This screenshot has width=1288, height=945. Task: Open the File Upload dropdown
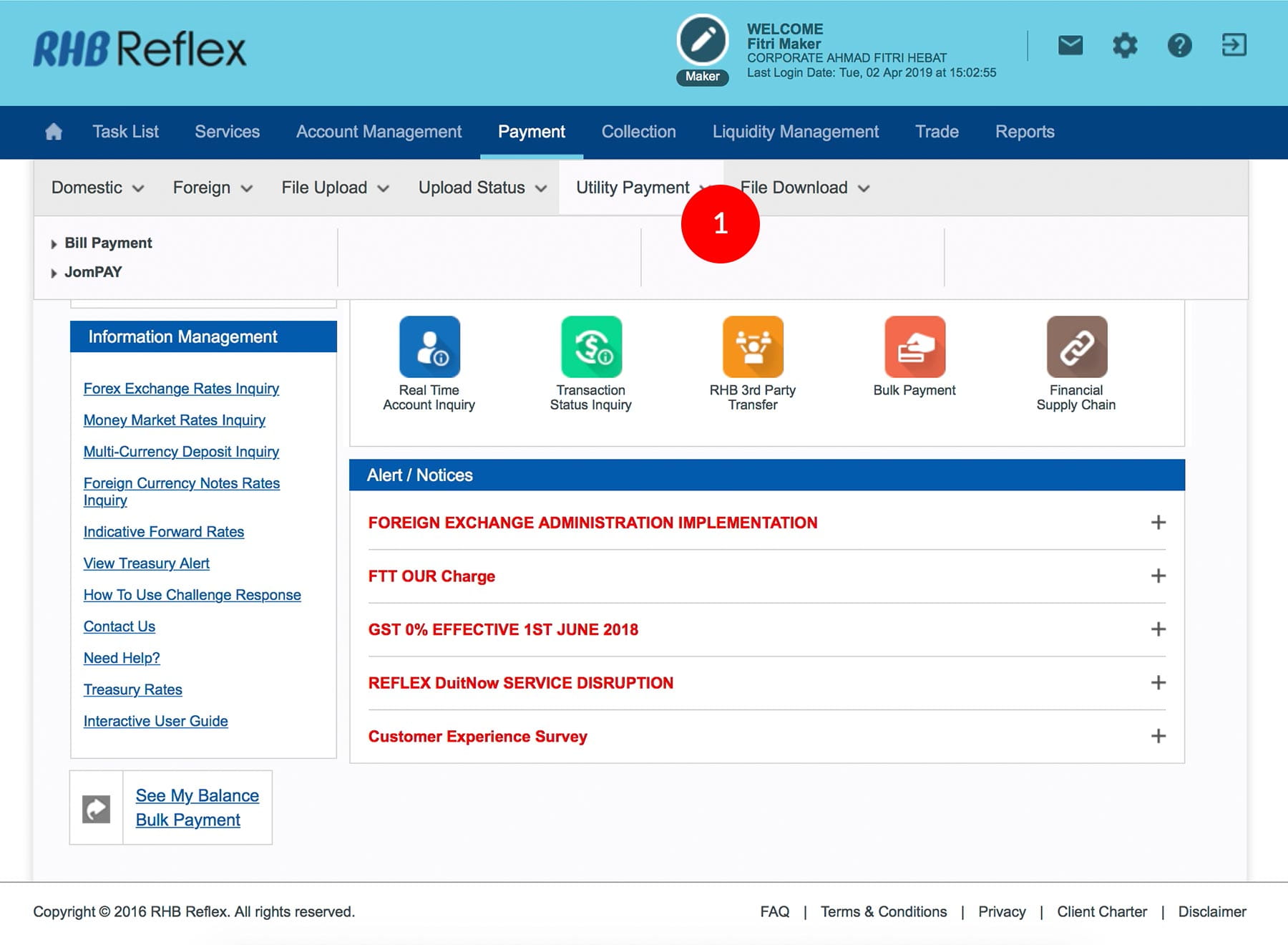[335, 188]
